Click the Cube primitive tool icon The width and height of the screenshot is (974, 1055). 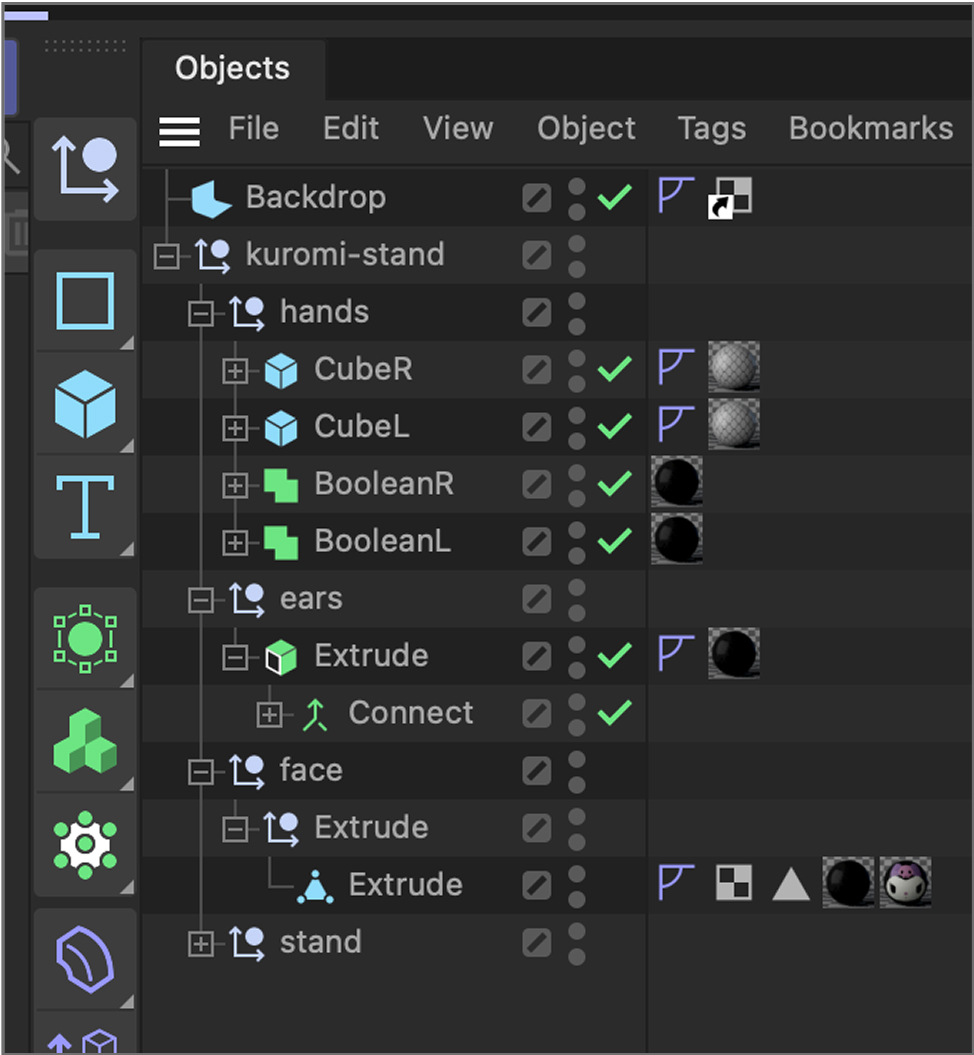click(x=85, y=403)
